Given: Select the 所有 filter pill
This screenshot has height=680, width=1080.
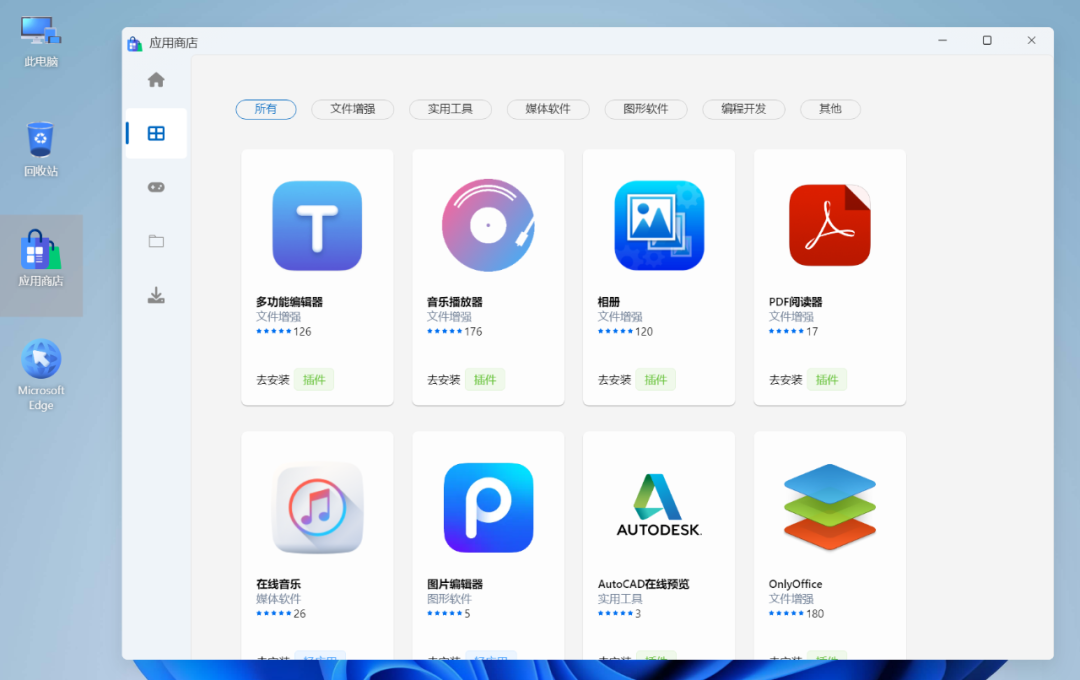Looking at the screenshot, I should pyautogui.click(x=265, y=110).
